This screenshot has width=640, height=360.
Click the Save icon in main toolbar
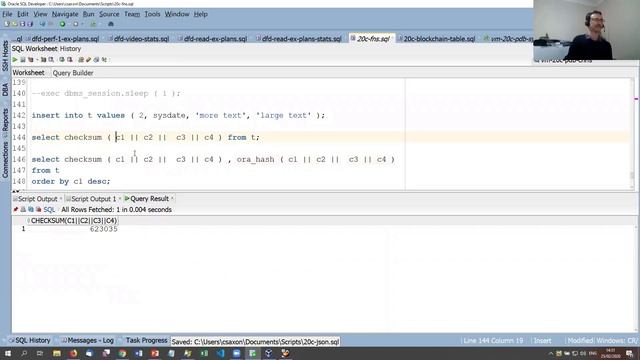click(22, 24)
